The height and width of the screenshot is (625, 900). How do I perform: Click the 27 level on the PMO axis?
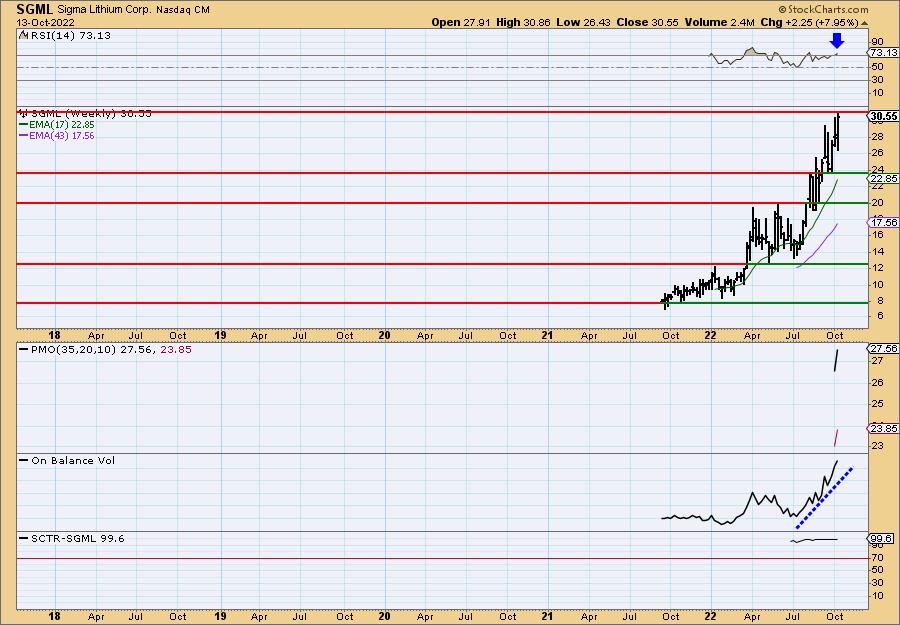[x=879, y=360]
